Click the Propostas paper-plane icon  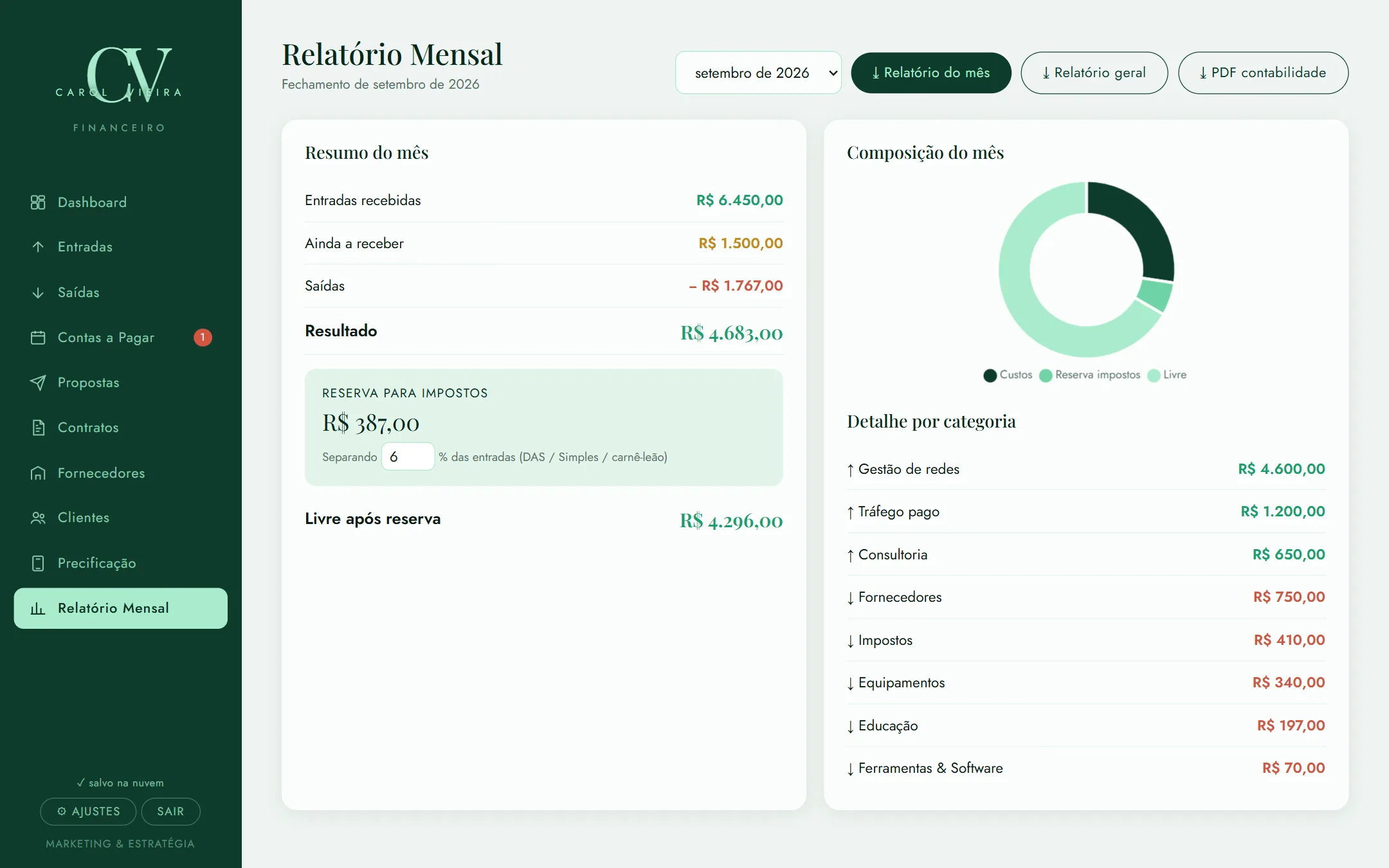[38, 383]
